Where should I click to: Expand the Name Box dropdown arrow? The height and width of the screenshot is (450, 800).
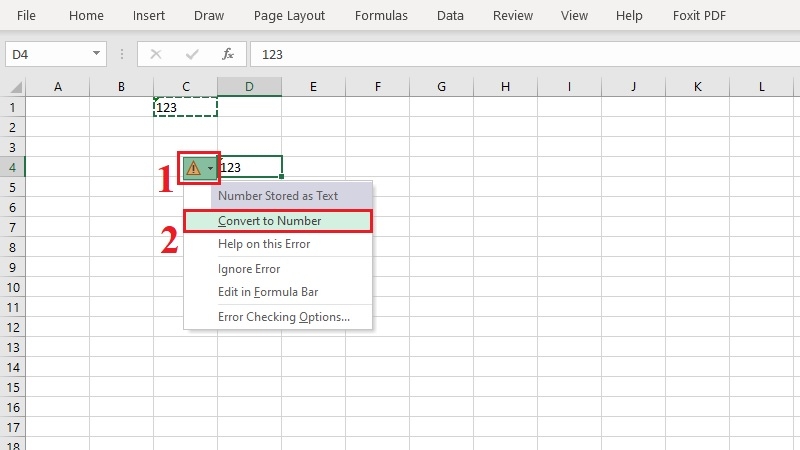click(x=96, y=53)
